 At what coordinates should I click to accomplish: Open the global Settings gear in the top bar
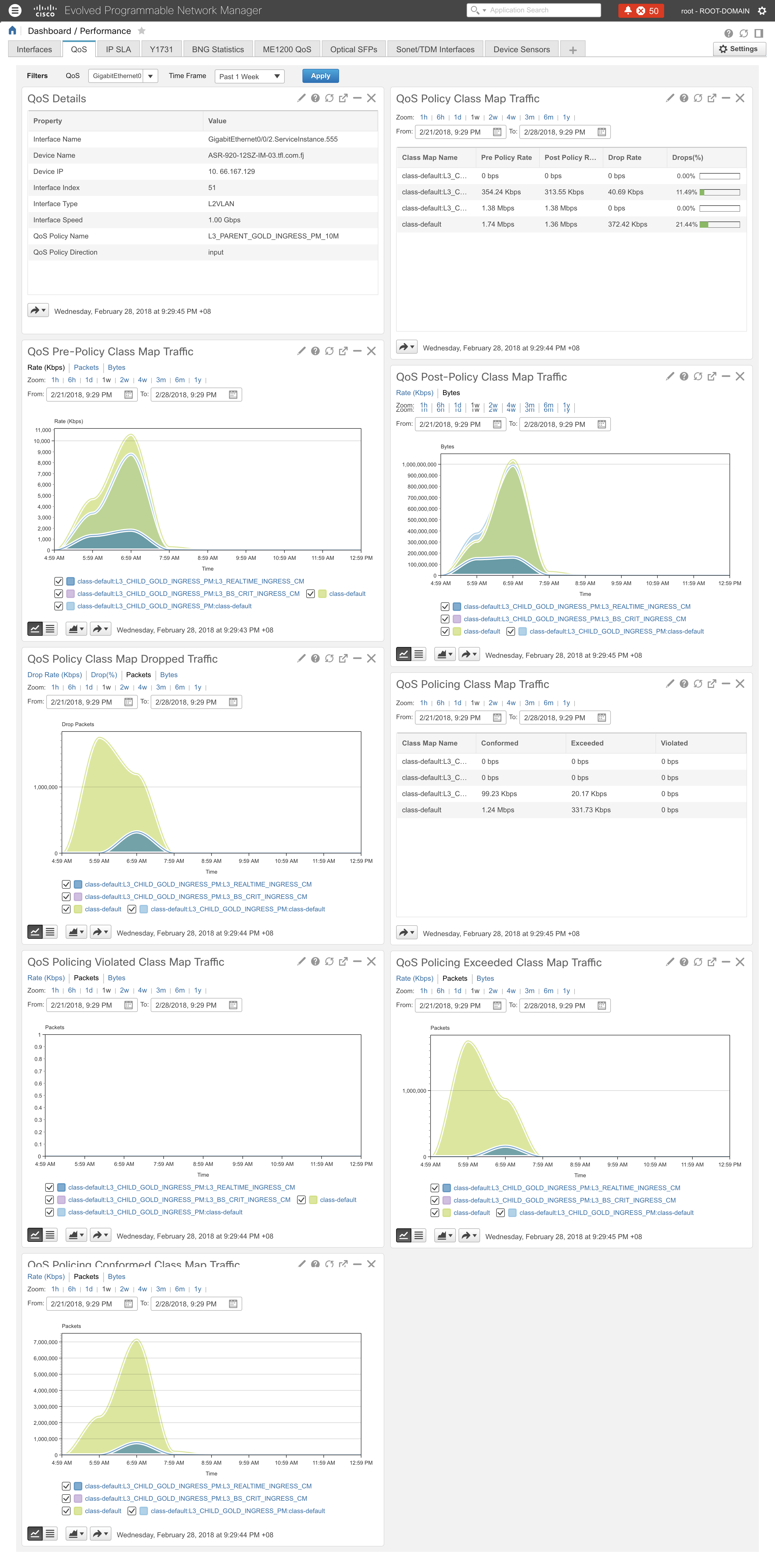762,10
